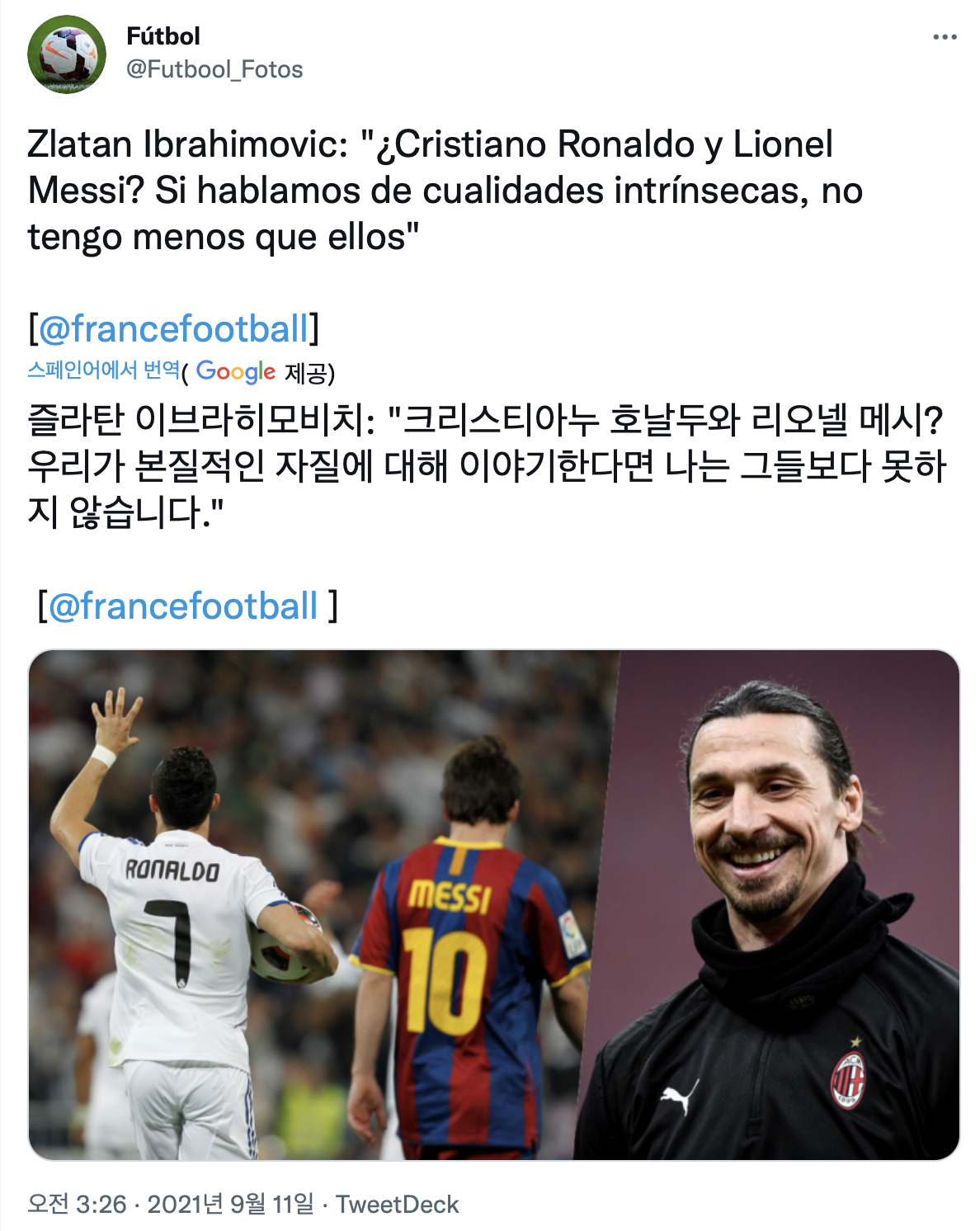Viewport: 980px width, 1231px height.
Task: Open the first @francefootball mention in the Spanish text
Action: click(x=173, y=328)
